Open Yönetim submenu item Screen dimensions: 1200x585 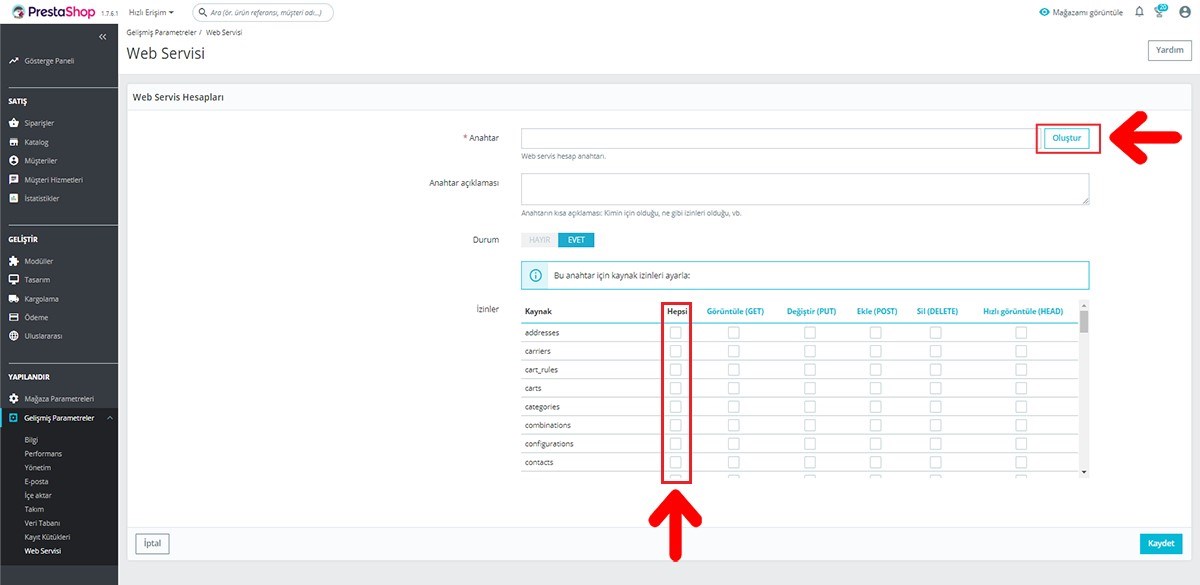(37, 467)
